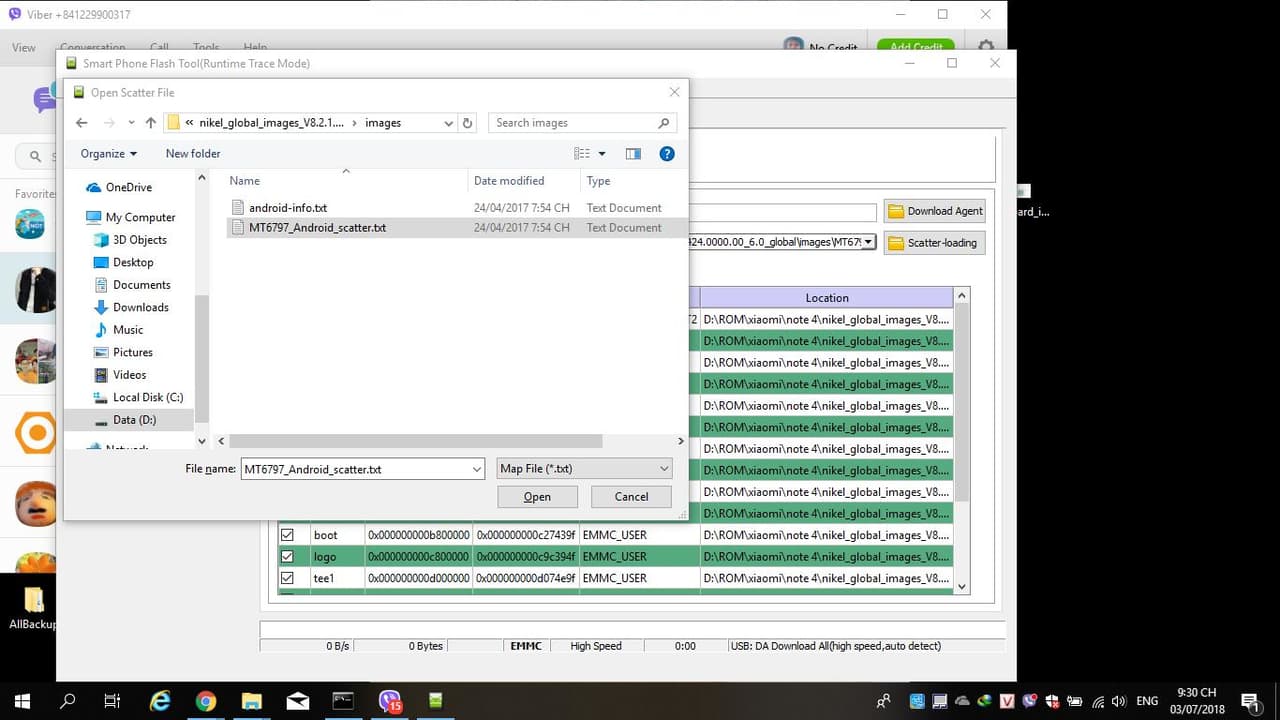Click the ENG language indicator
Screen dimensions: 1280x720
pyautogui.click(x=1148, y=702)
